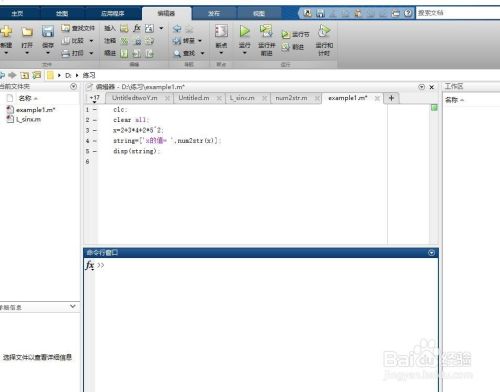Expand the insert options dropdown arrow
The width and height of the screenshot is (500, 392).
click(161, 28)
